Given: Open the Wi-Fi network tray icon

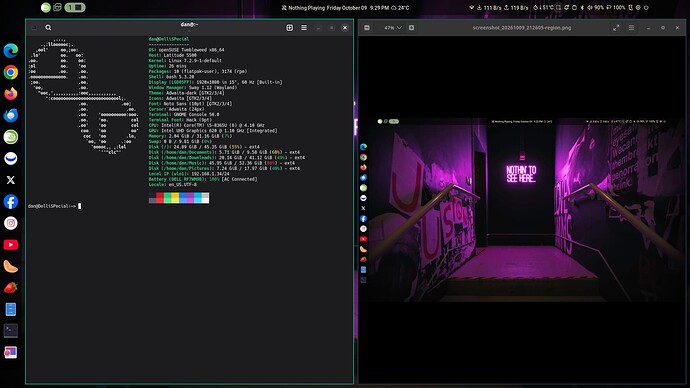Looking at the screenshot, I should 472,7.
